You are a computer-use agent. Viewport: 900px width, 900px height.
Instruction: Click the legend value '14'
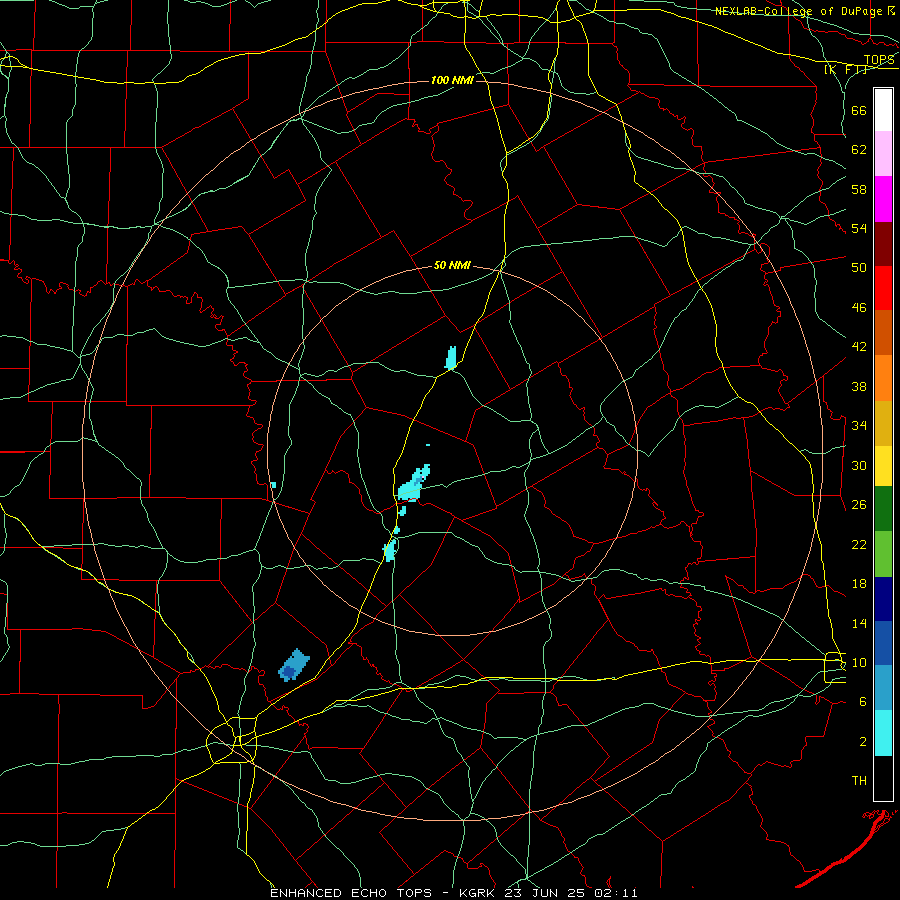859,623
